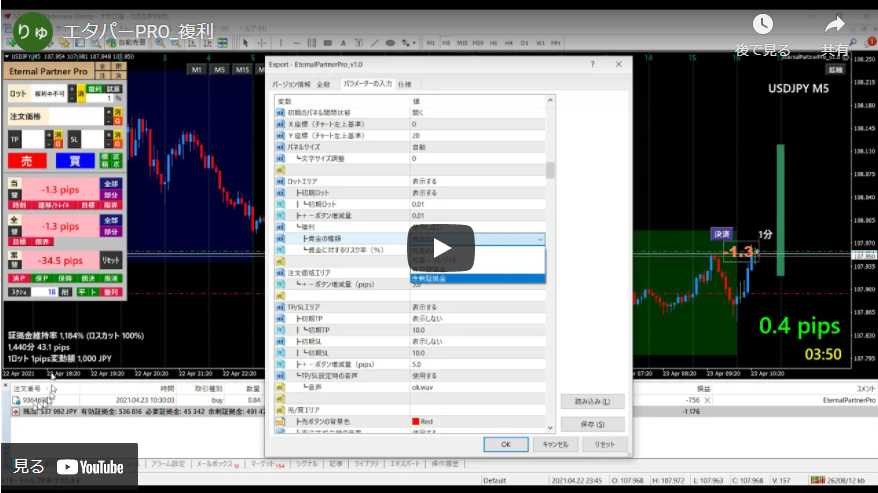The image size is (878, 493).
Task: Open the りゅ channel avatar
Action: [32, 32]
